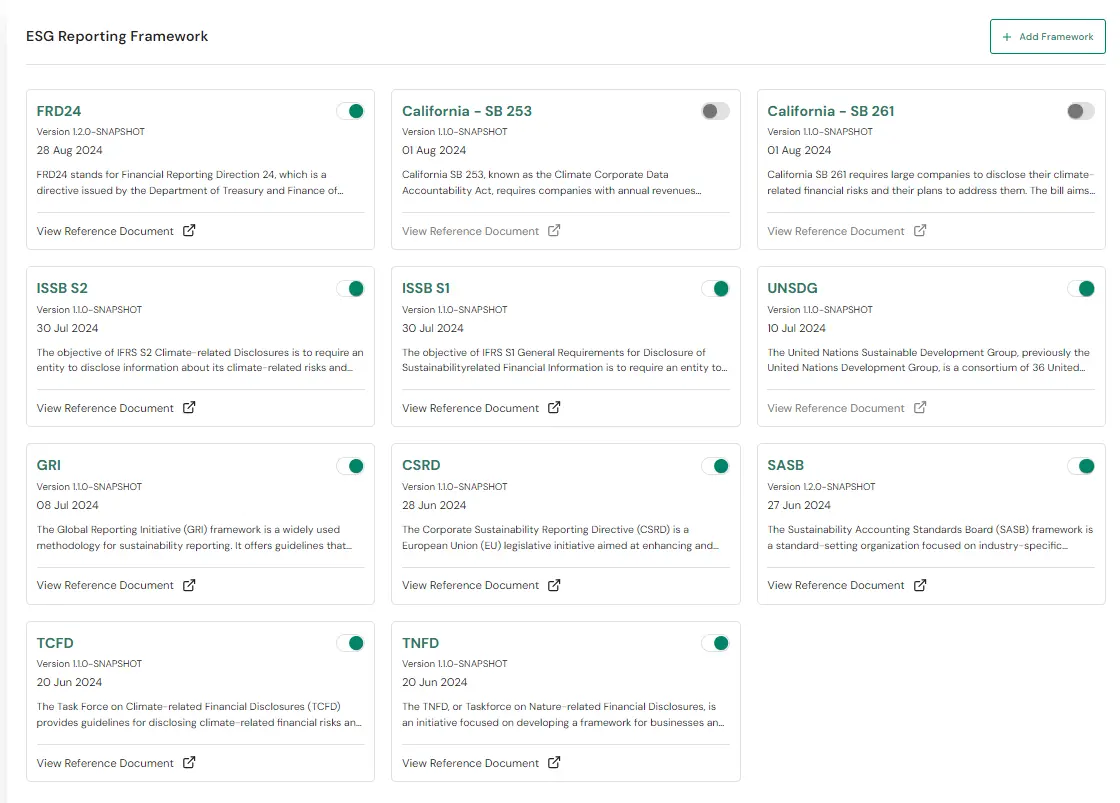Open external-link icon on ISSB S1 card
This screenshot has height=803, width=1120.
click(554, 407)
